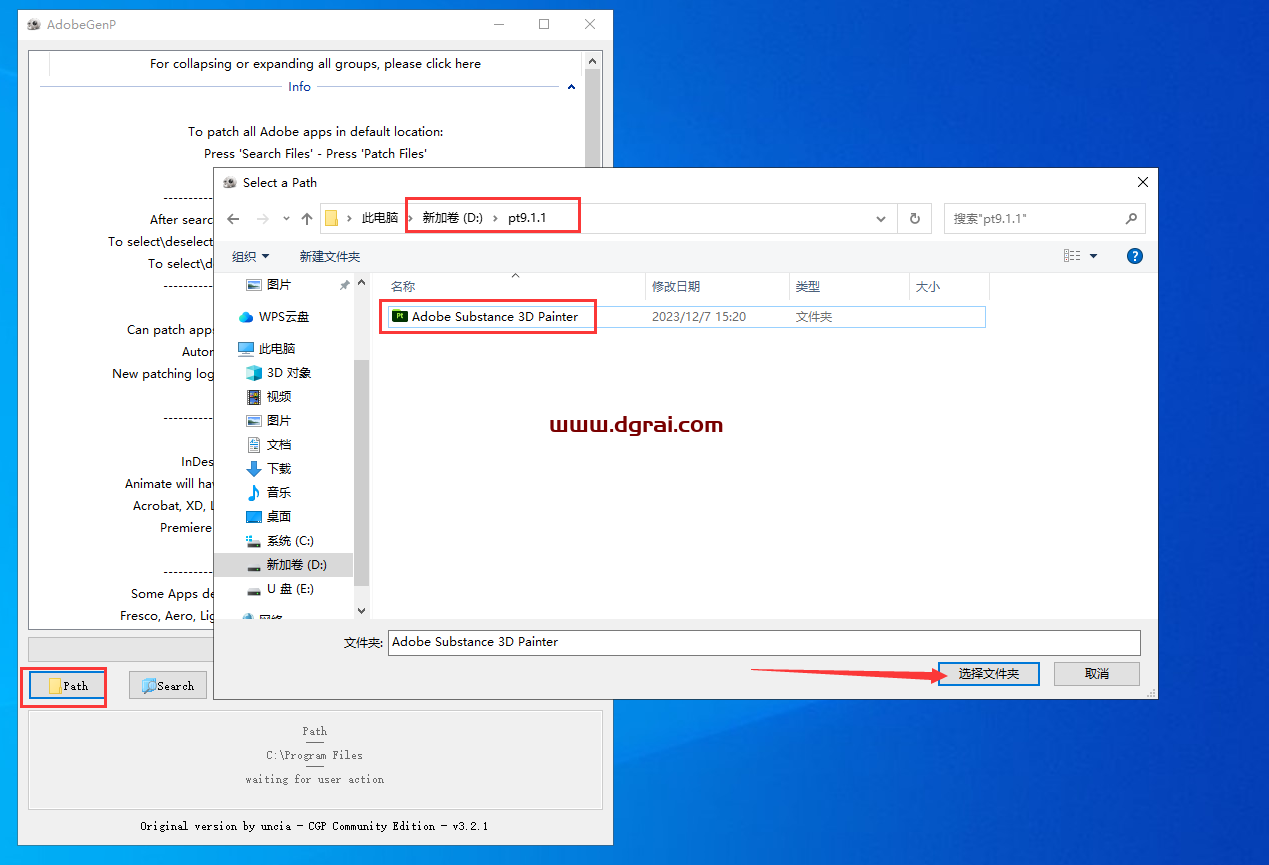This screenshot has height=865, width=1269.
Task: Open the 组织 menu
Action: click(x=250, y=256)
